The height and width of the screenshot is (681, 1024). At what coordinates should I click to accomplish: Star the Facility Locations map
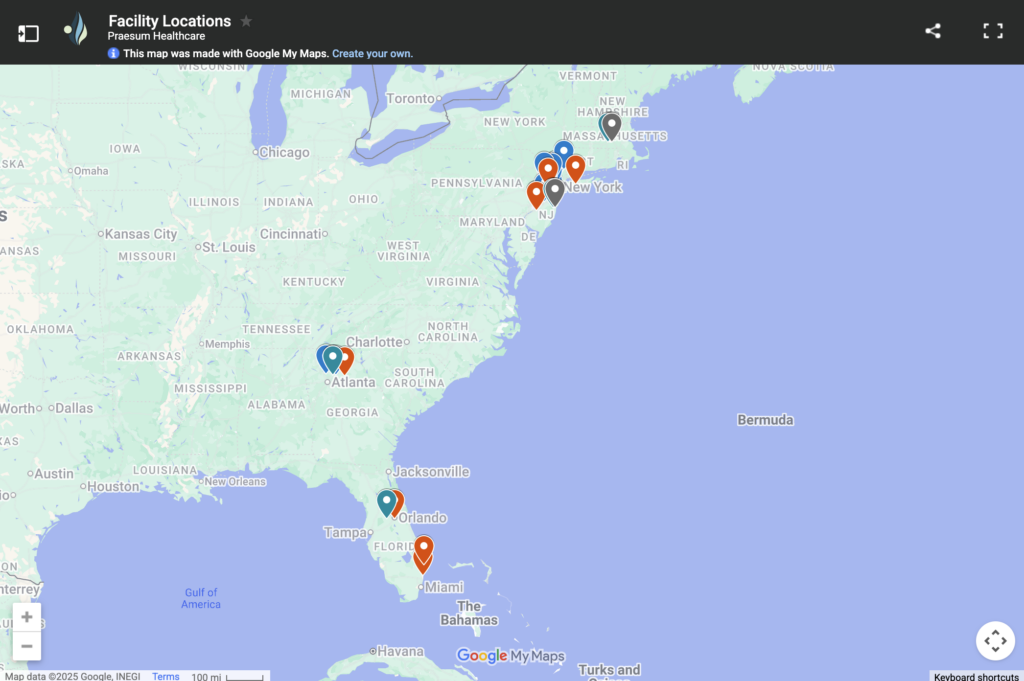pyautogui.click(x=246, y=21)
